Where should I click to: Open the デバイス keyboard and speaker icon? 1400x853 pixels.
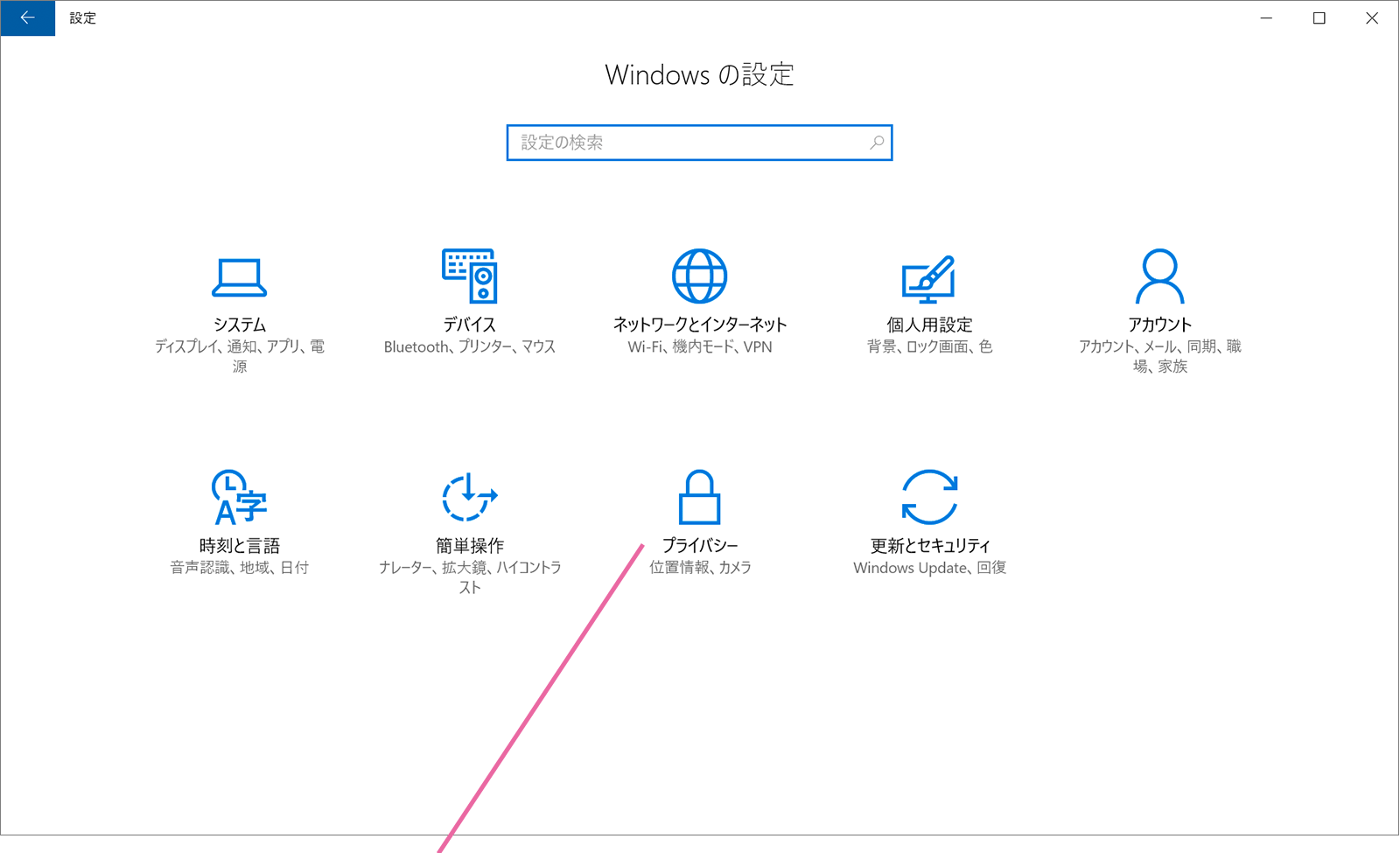point(470,276)
